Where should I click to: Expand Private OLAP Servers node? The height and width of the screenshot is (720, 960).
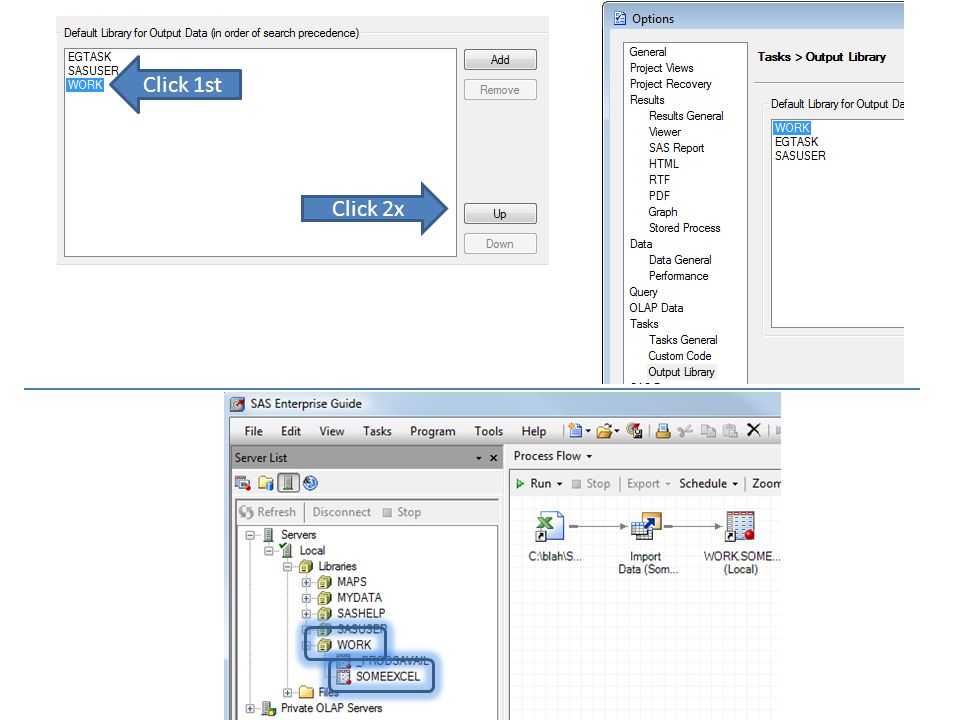click(x=250, y=708)
